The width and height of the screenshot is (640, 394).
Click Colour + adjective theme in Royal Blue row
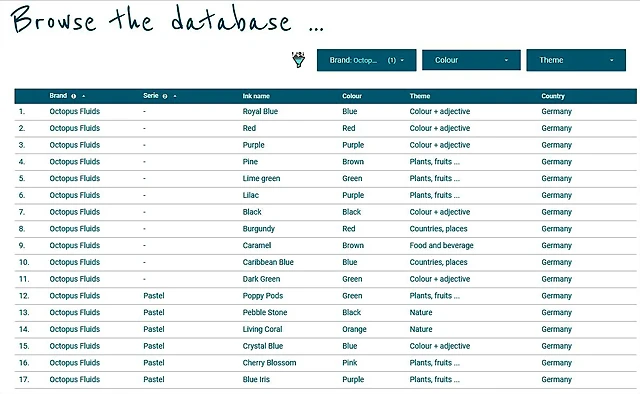[x=440, y=111]
